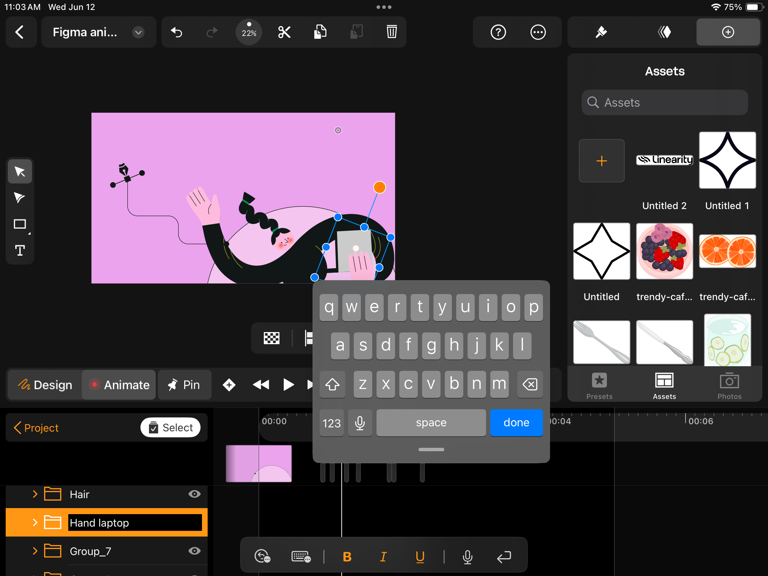Rewind to the start of timeline
This screenshot has height=576, width=768.
[x=261, y=385]
